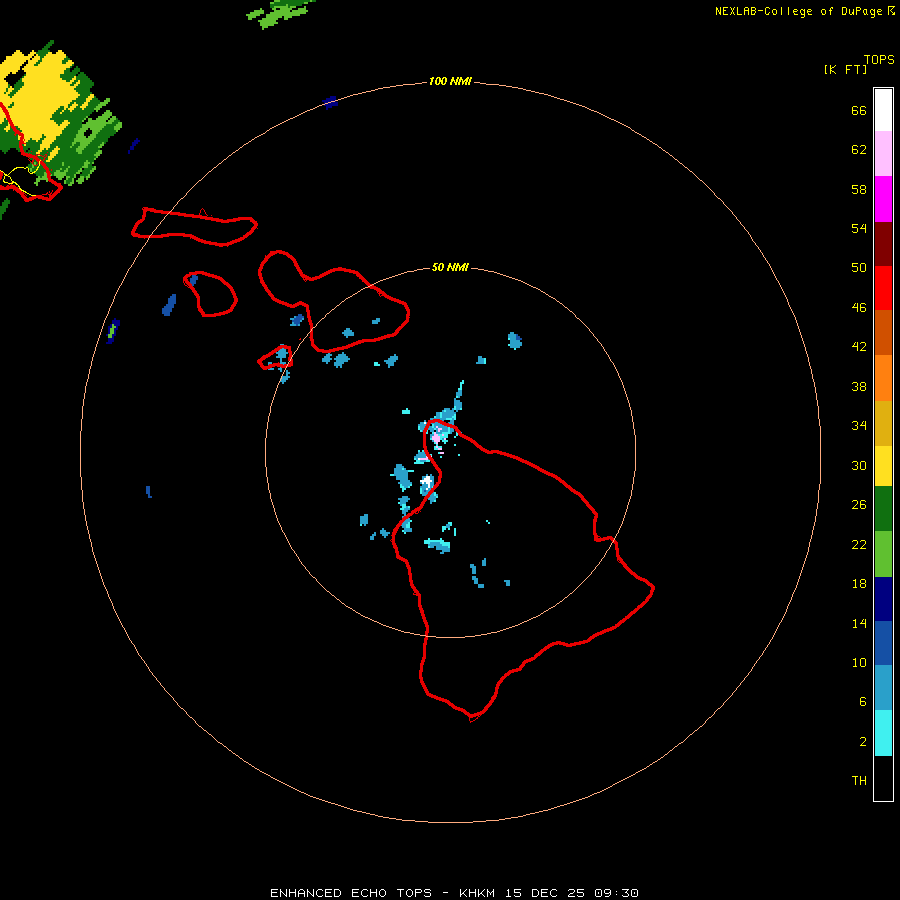Select the dark green legend swatch
This screenshot has height=900, width=900.
point(883,509)
